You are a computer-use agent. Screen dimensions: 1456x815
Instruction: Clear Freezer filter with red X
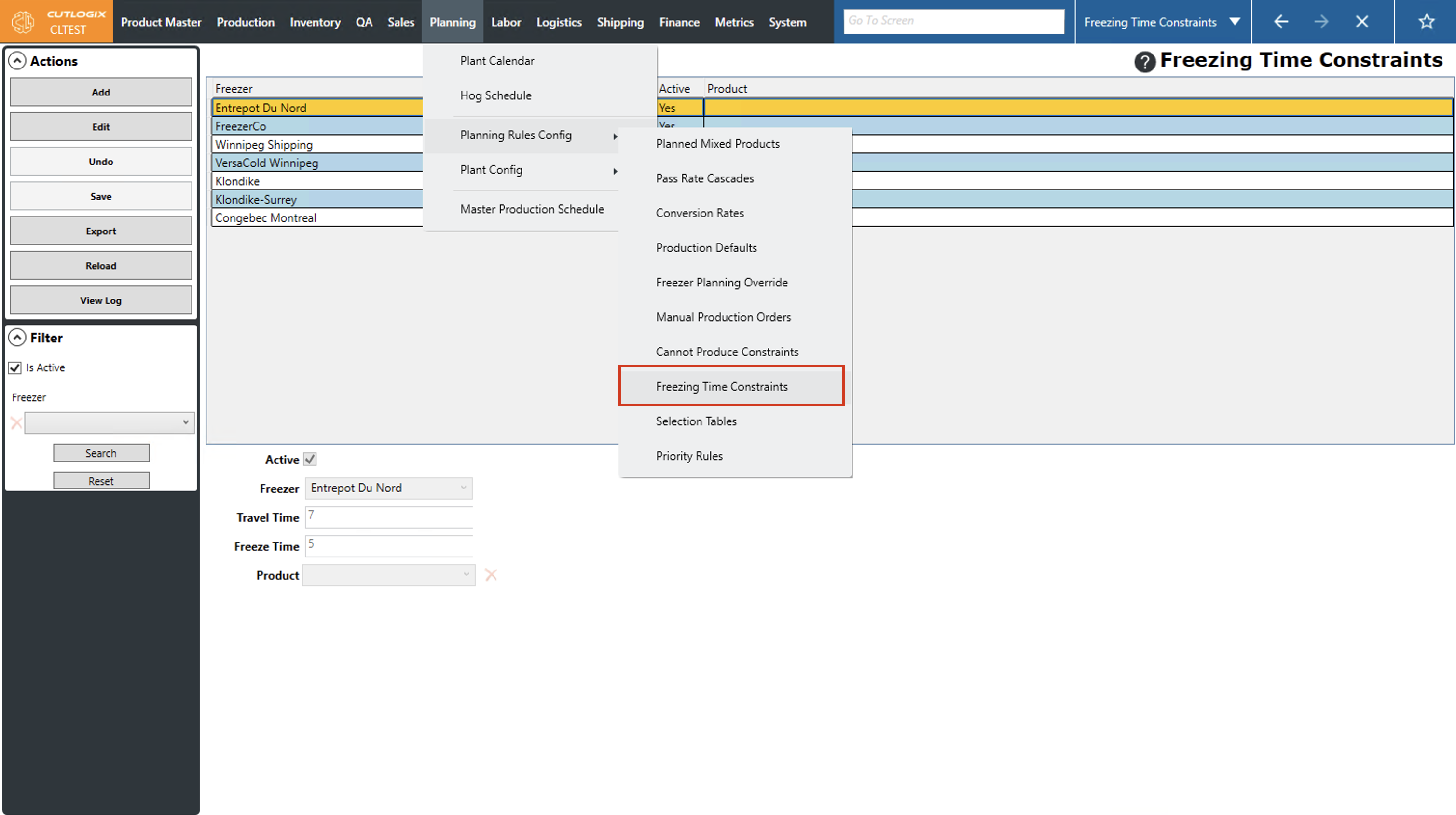point(16,423)
